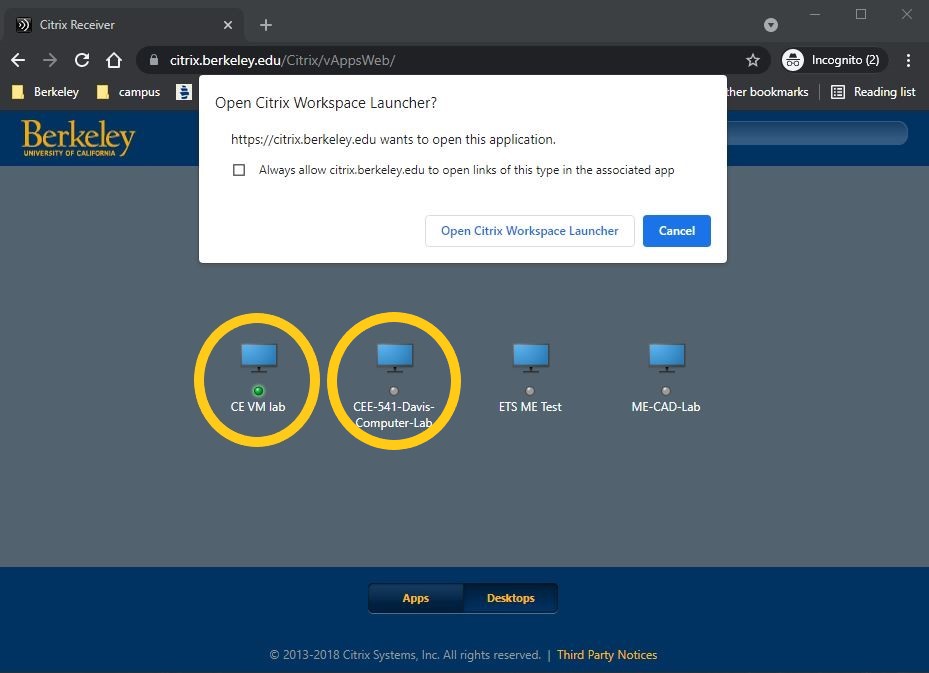Check Always allow citrix.berkeley.edu checkbox

tap(239, 171)
